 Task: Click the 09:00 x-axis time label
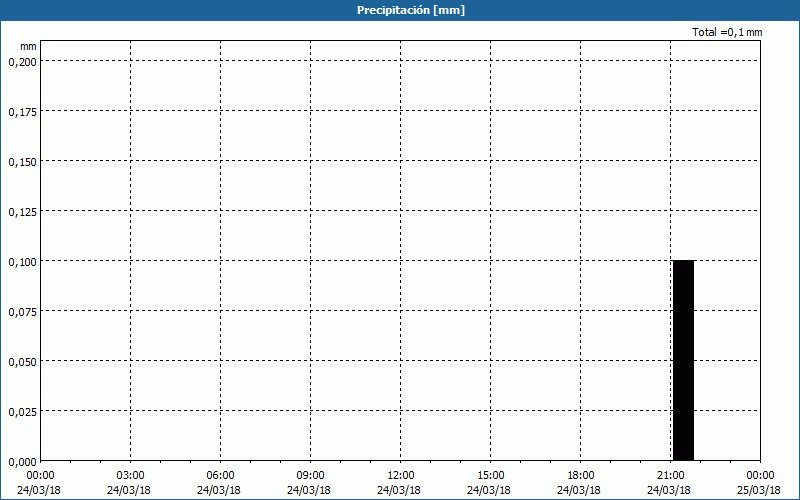[310, 475]
